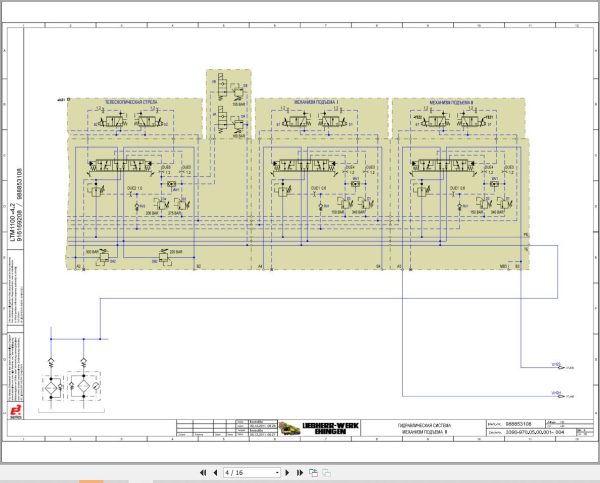Go to the next page
Screen dimensions: 600x483
tap(287, 473)
